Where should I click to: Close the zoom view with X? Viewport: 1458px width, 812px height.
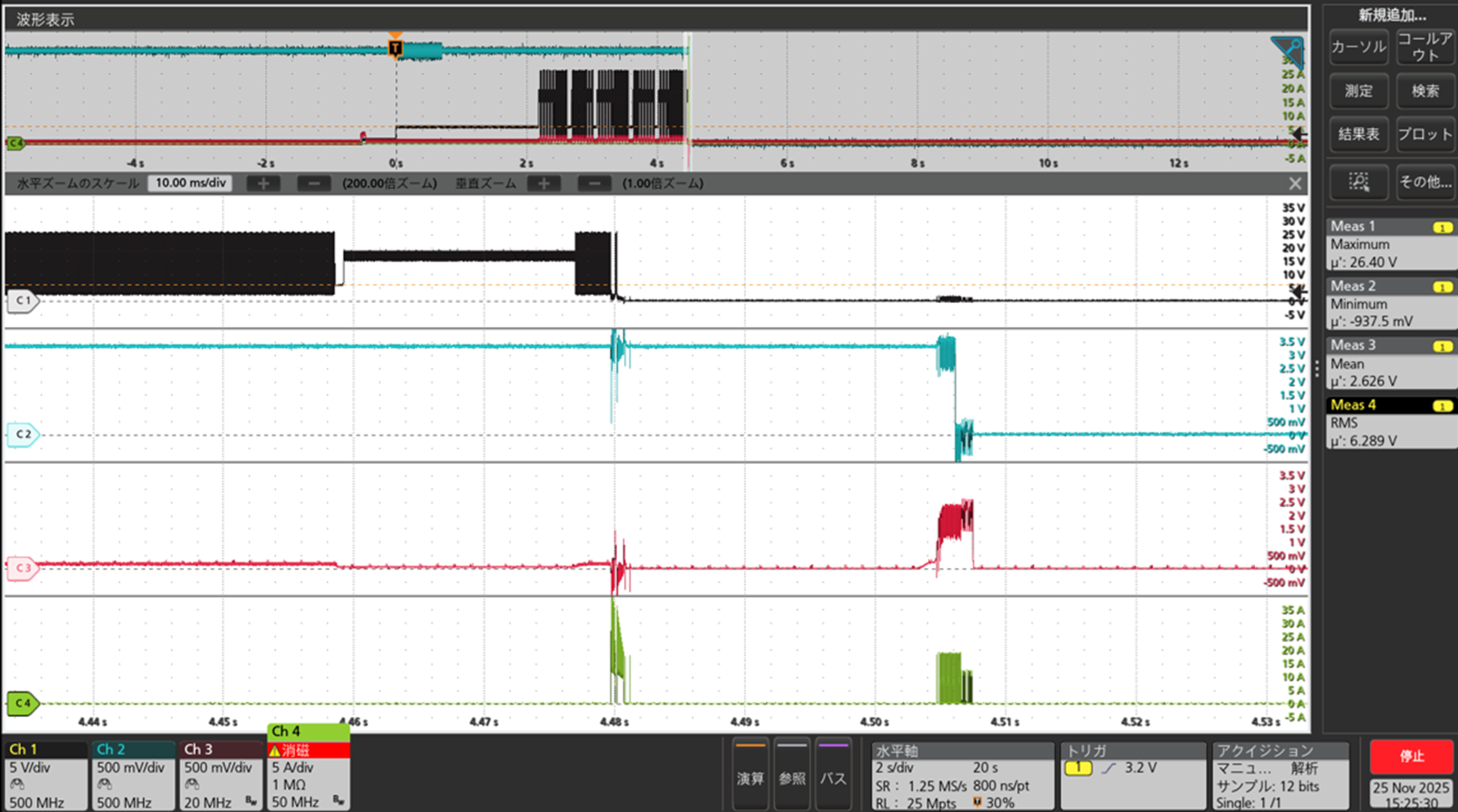coord(1295,184)
